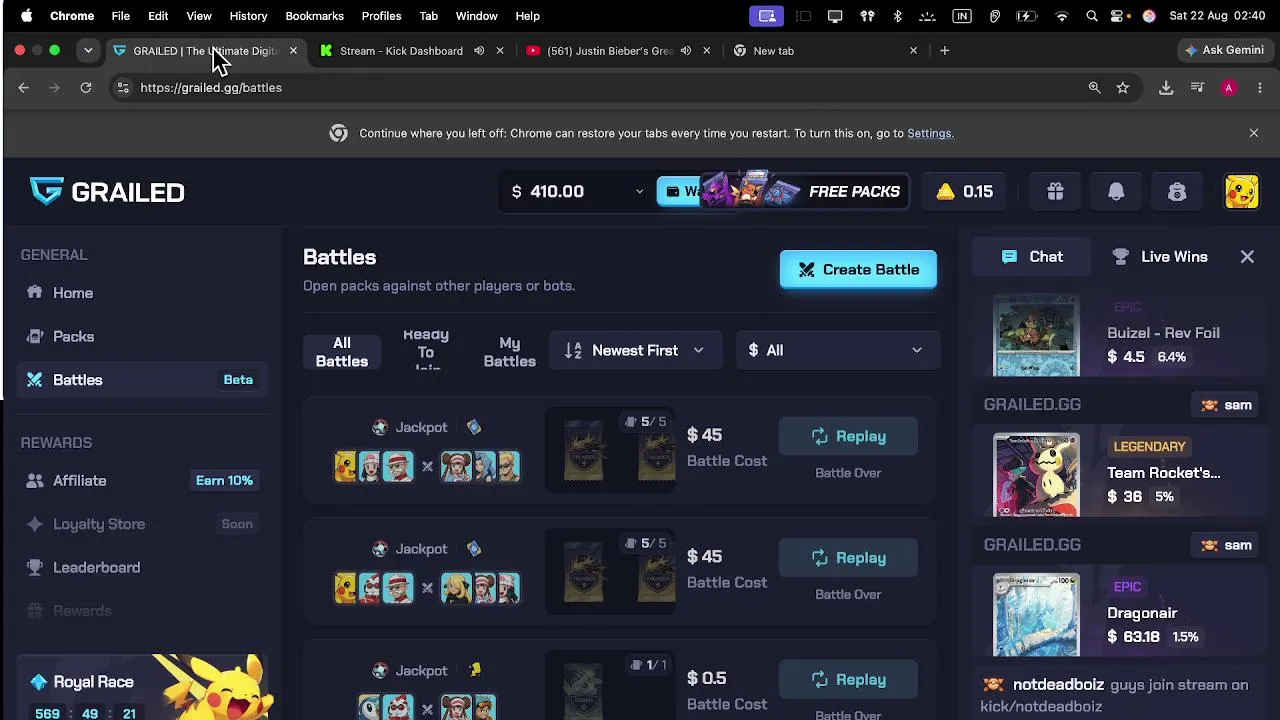This screenshot has width=1280, height=720.
Task: Open the $ All price filter dropdown
Action: click(x=836, y=351)
